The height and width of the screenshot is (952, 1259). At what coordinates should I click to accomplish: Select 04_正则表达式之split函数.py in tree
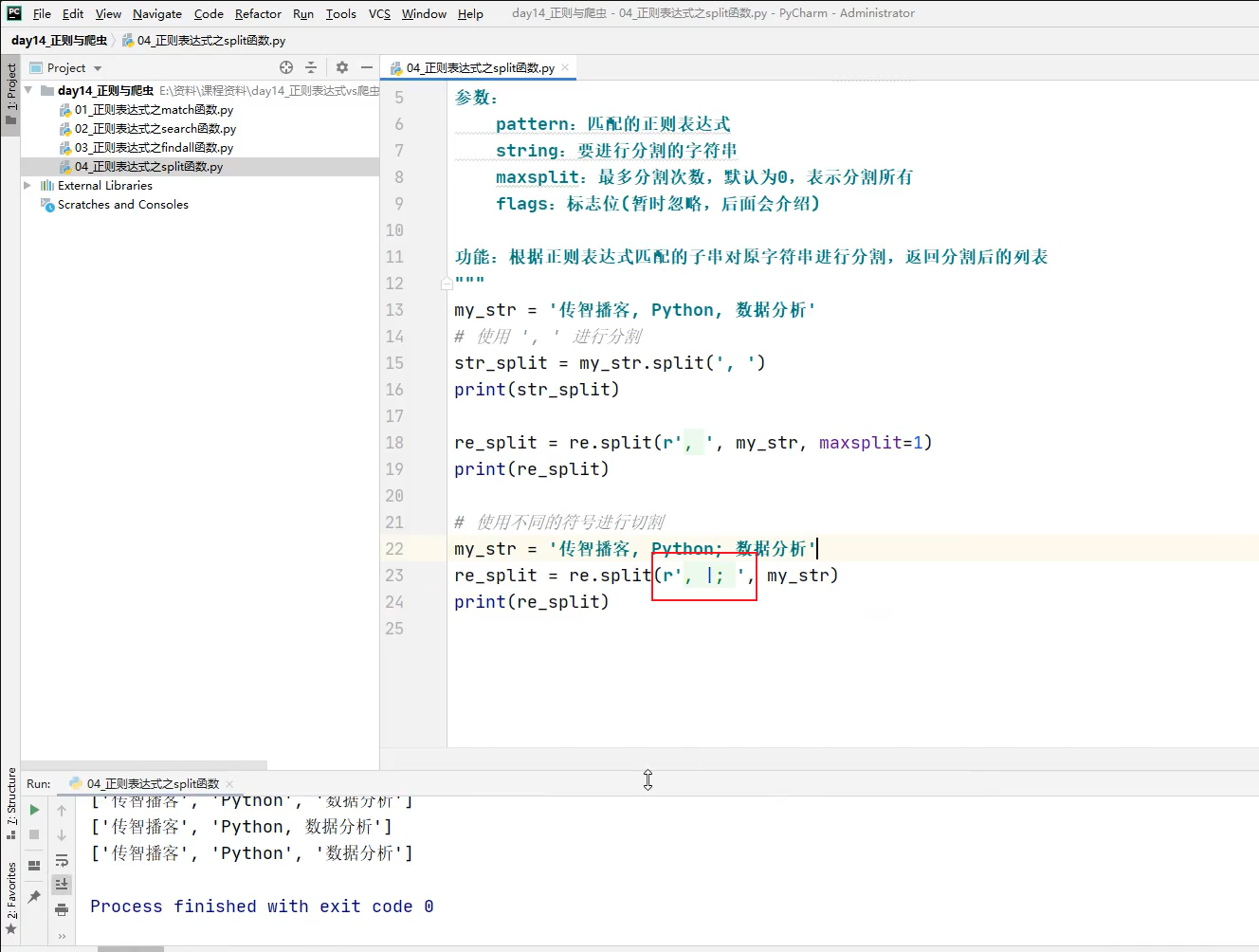(x=149, y=166)
